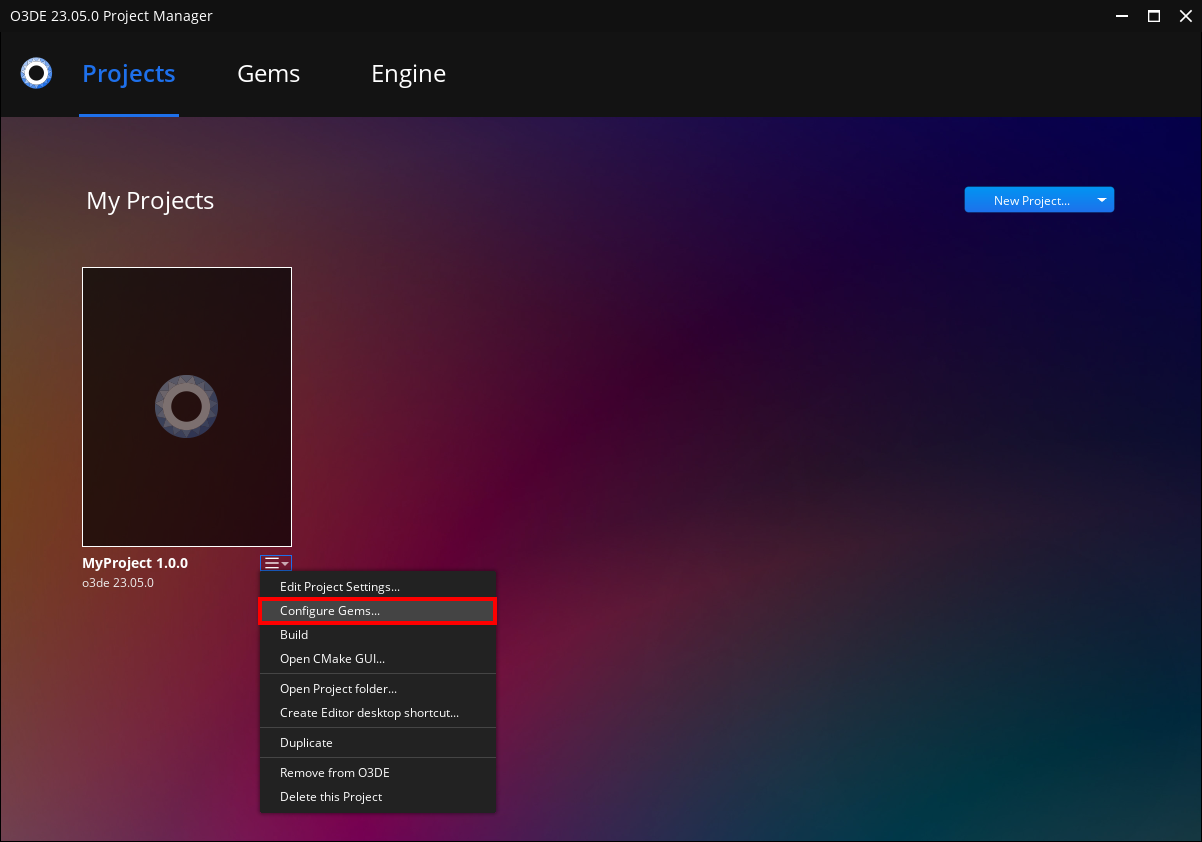The image size is (1202, 842).
Task: Click the MyProject gear thumbnail icon
Action: 186,406
